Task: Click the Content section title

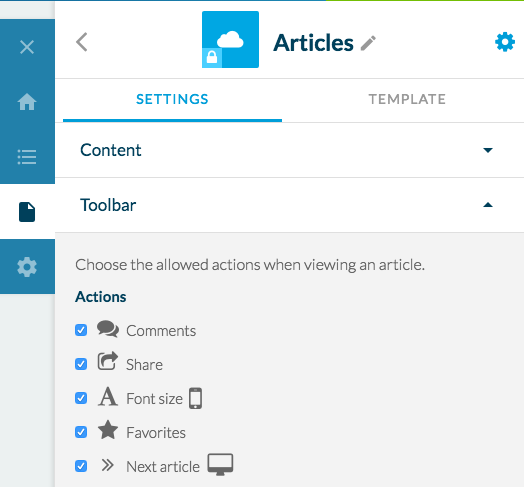Action: [111, 150]
